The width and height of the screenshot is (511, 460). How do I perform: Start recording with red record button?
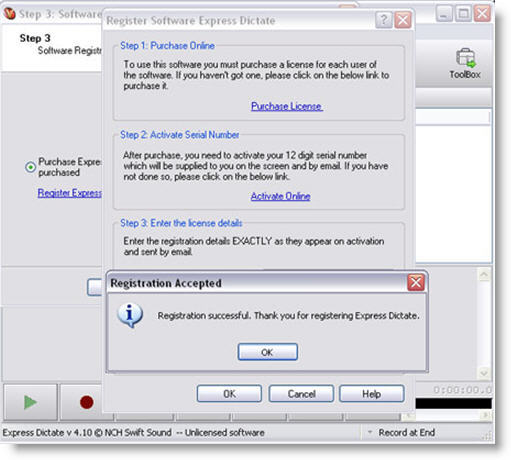[86, 402]
